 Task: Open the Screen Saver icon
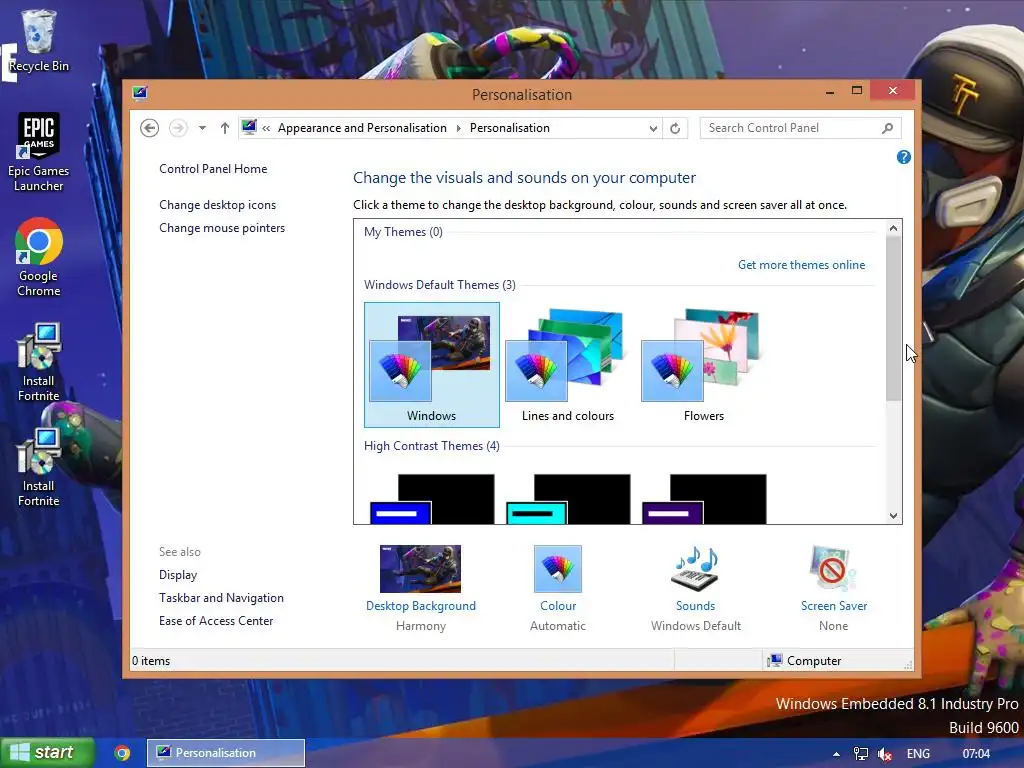coord(833,569)
